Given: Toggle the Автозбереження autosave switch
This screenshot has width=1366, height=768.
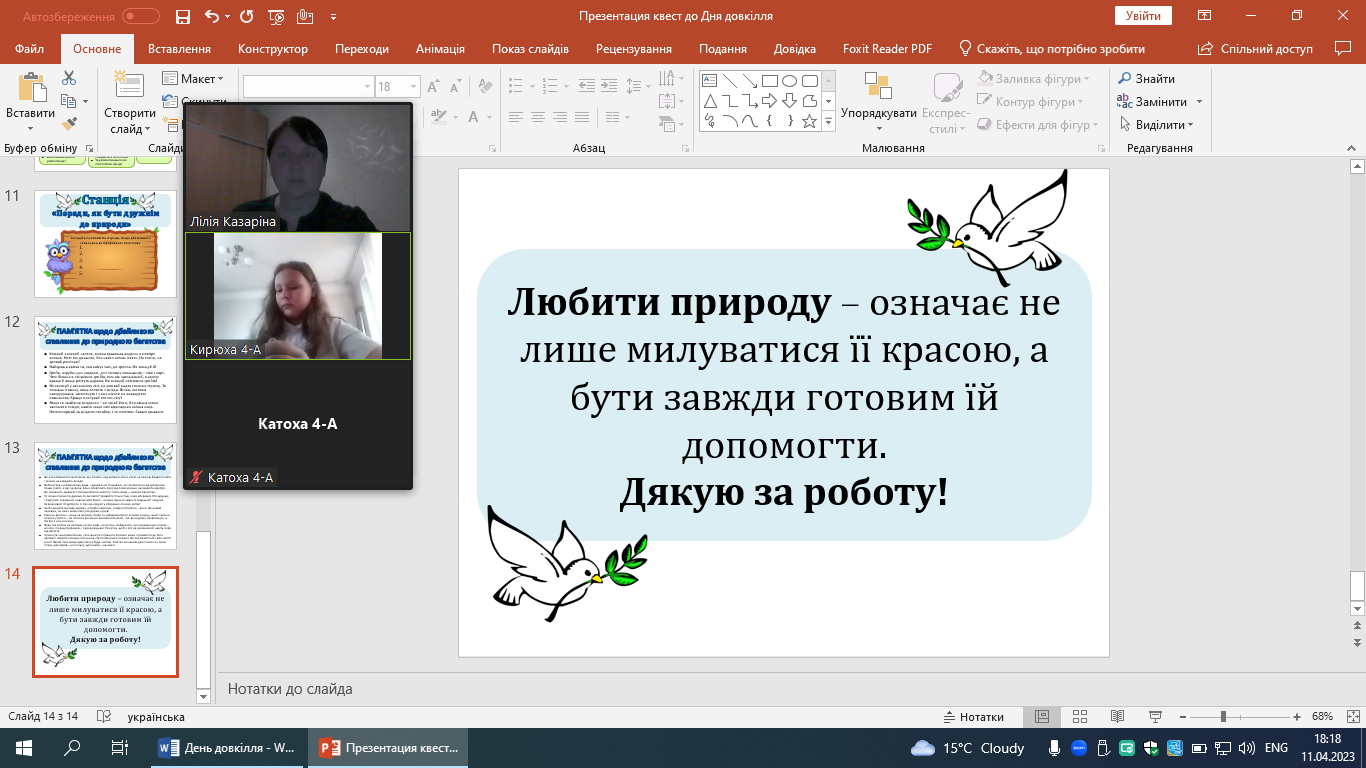Looking at the screenshot, I should click(140, 16).
